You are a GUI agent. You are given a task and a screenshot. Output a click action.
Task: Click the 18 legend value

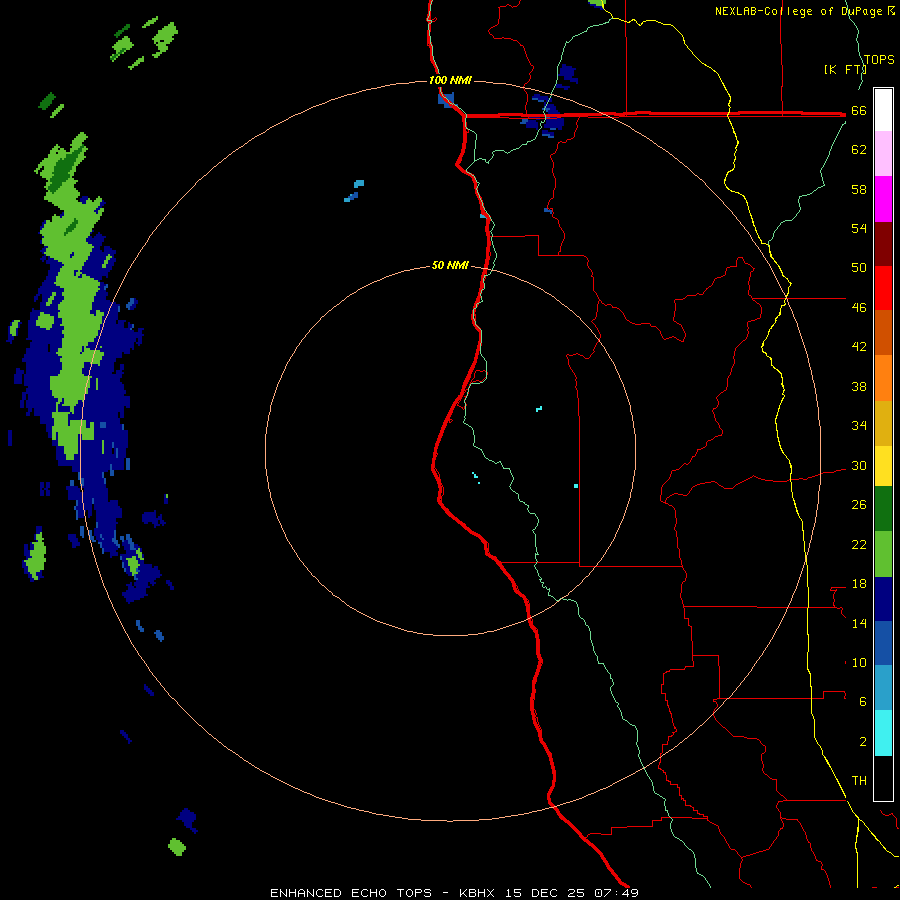tap(859, 584)
